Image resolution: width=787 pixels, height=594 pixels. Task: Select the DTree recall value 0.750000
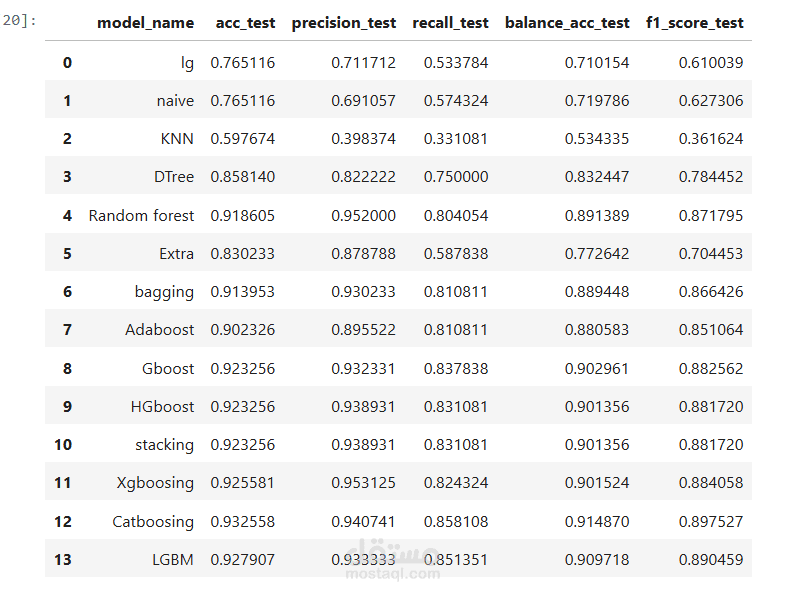pyautogui.click(x=455, y=177)
